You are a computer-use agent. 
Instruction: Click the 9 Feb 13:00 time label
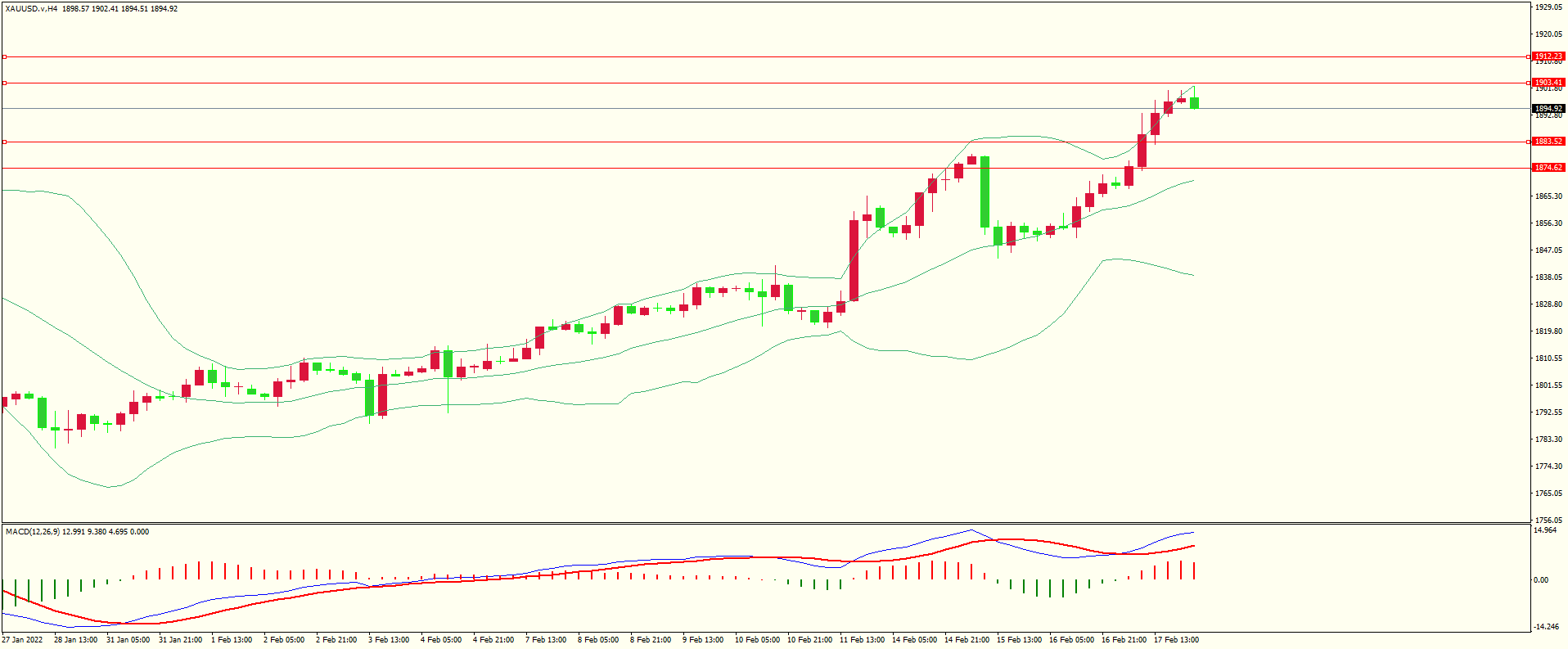[x=703, y=640]
